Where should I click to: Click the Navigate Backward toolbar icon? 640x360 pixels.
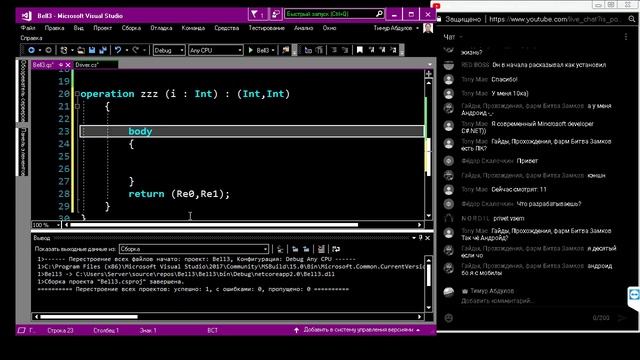click(31, 50)
